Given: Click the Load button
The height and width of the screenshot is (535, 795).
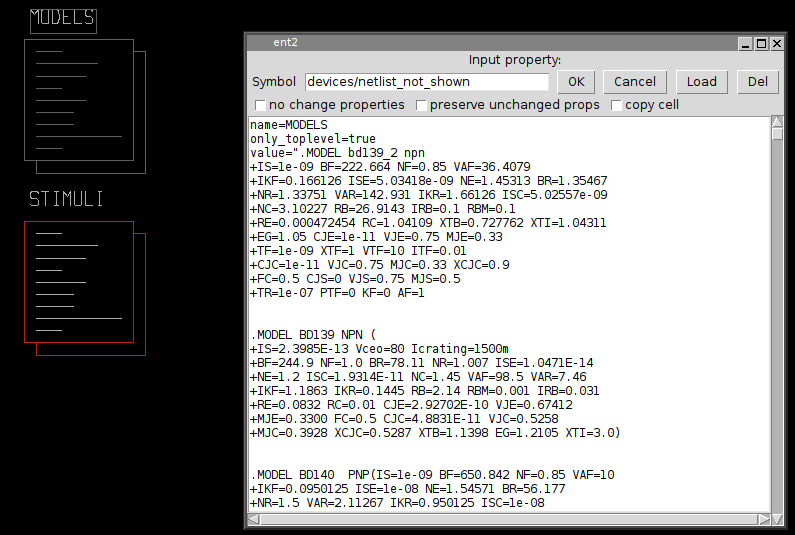Looking at the screenshot, I should (x=701, y=82).
